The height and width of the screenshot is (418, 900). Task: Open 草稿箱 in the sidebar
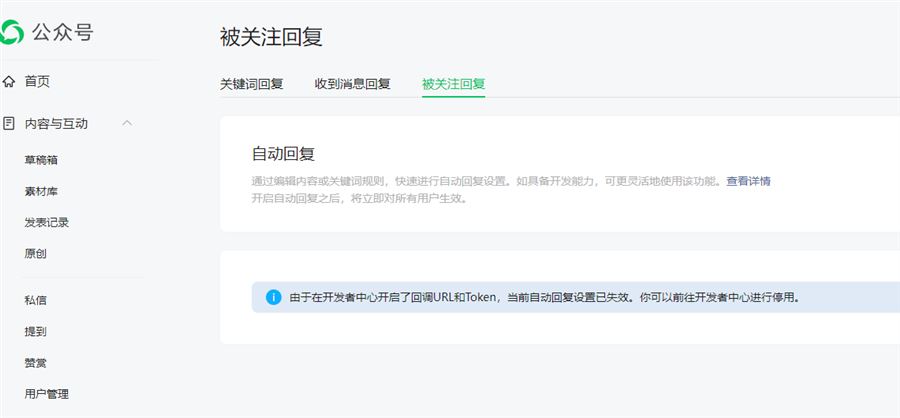42,160
